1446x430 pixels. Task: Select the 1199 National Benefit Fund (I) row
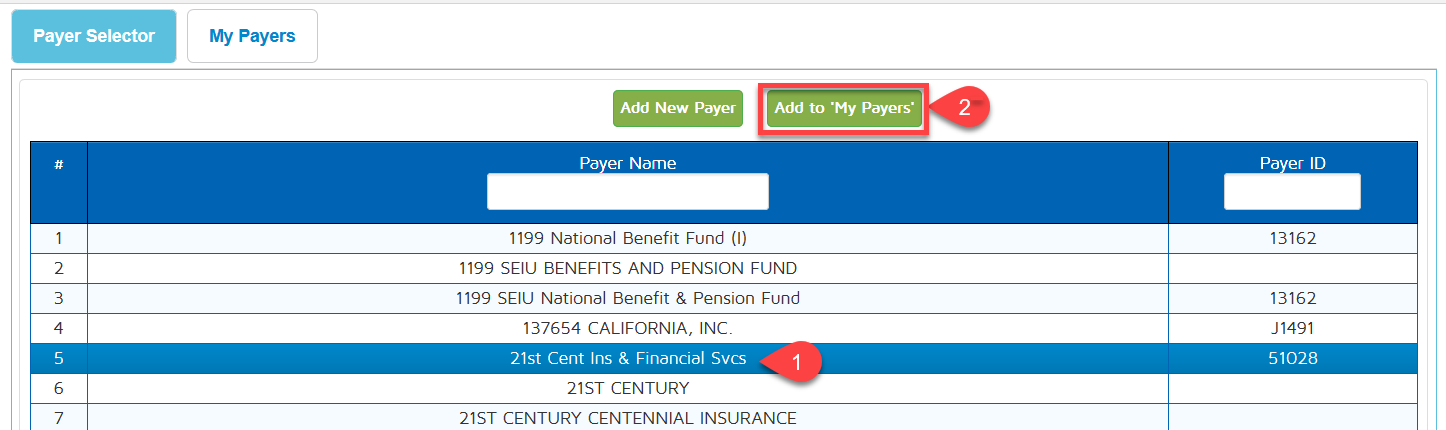click(627, 238)
